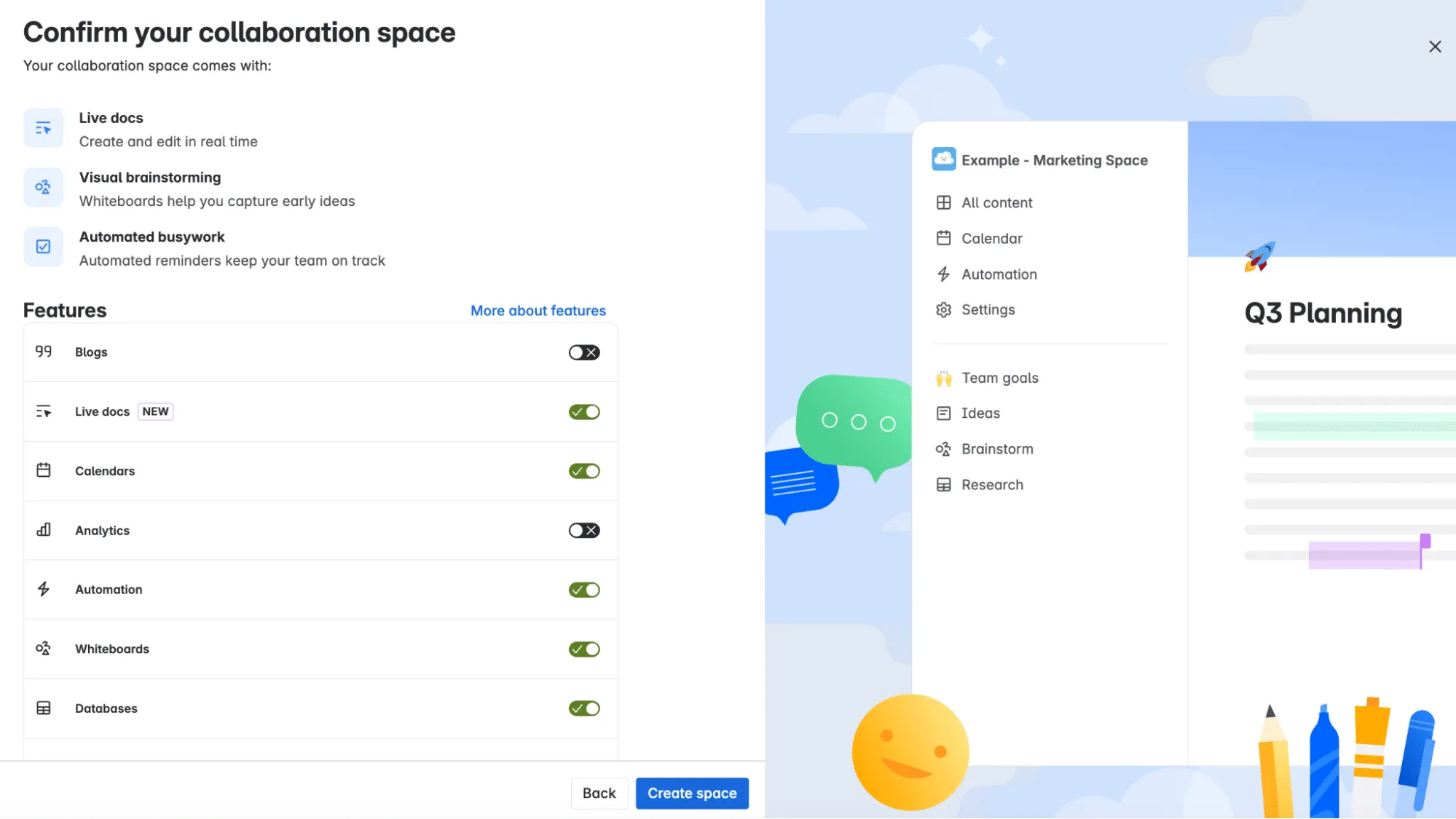This screenshot has width=1456, height=819.
Task: Click the Blogs quote-mark icon
Action: click(44, 352)
